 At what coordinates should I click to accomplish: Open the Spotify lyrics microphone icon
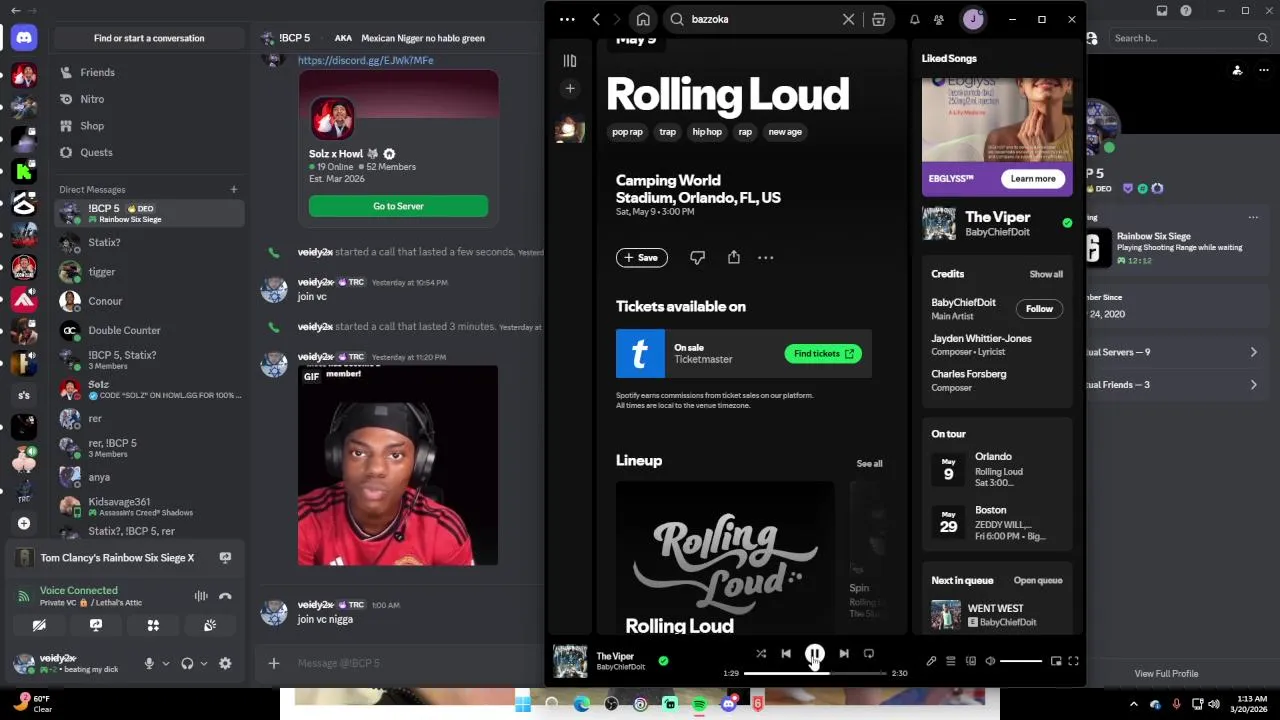click(931, 661)
